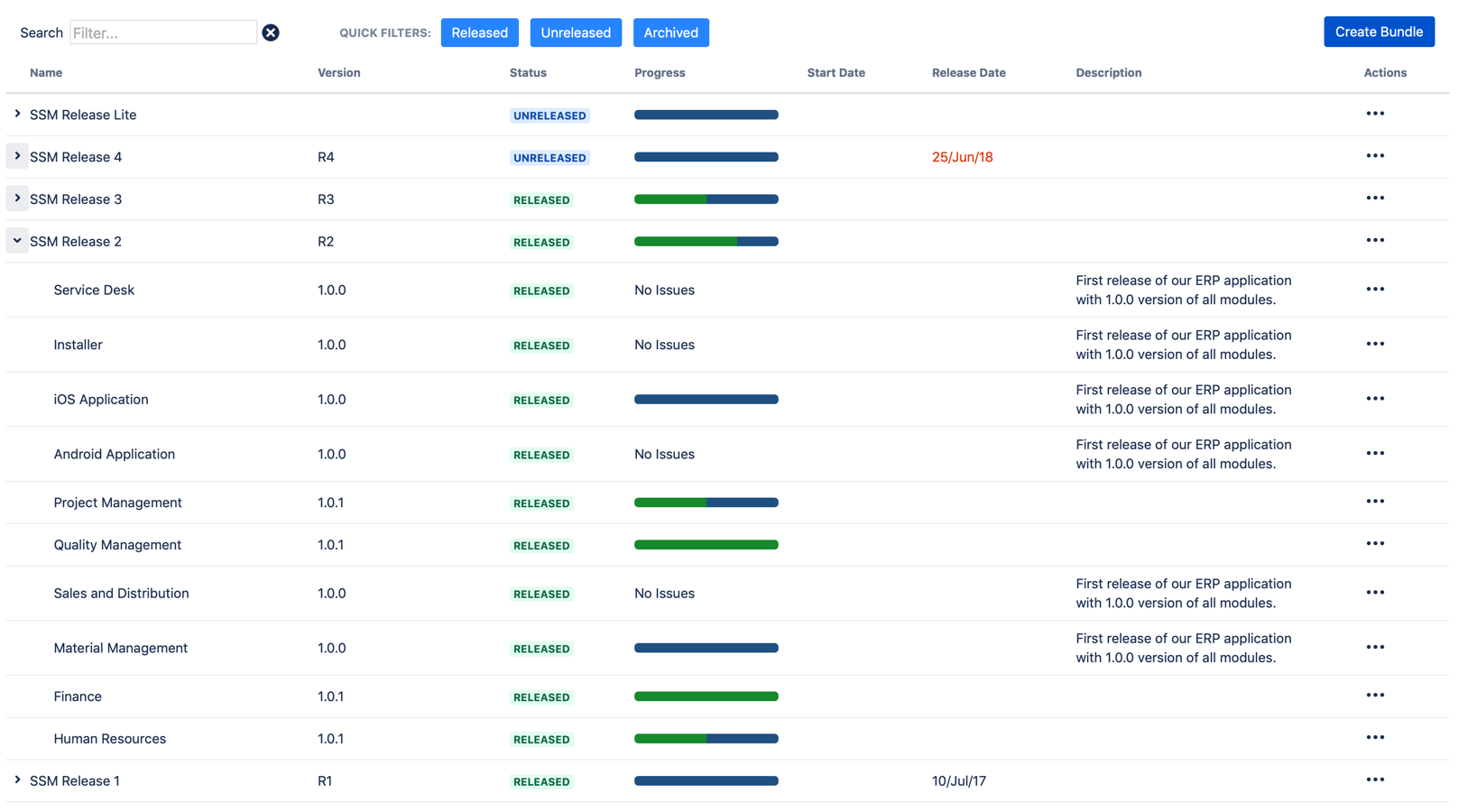The image size is (1459, 812).
Task: Click the ellipsis for Service Desk row
Action: pyautogui.click(x=1374, y=290)
